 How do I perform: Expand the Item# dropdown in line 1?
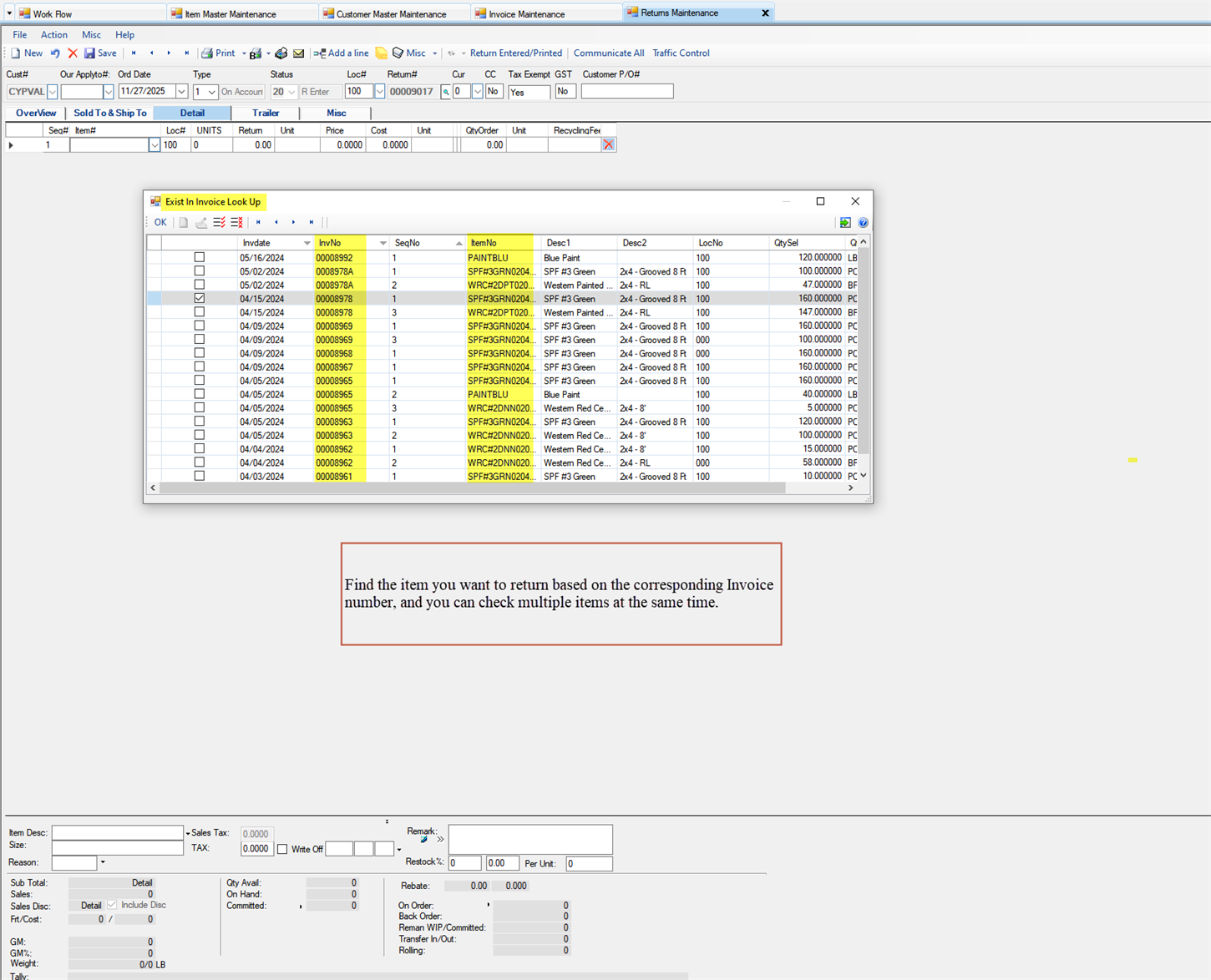click(154, 145)
